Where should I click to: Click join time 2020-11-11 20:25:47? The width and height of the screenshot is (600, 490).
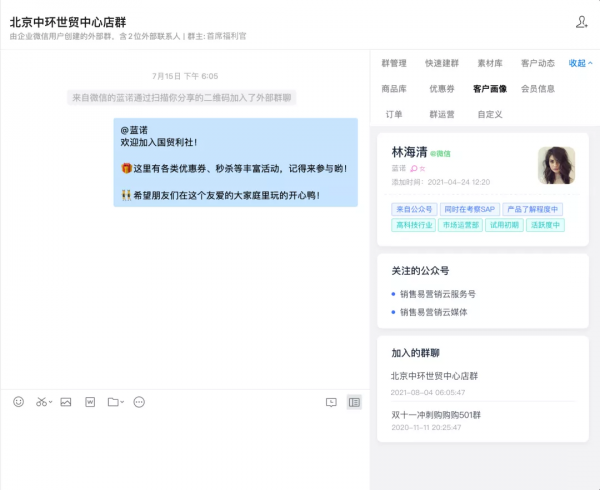pos(426,428)
